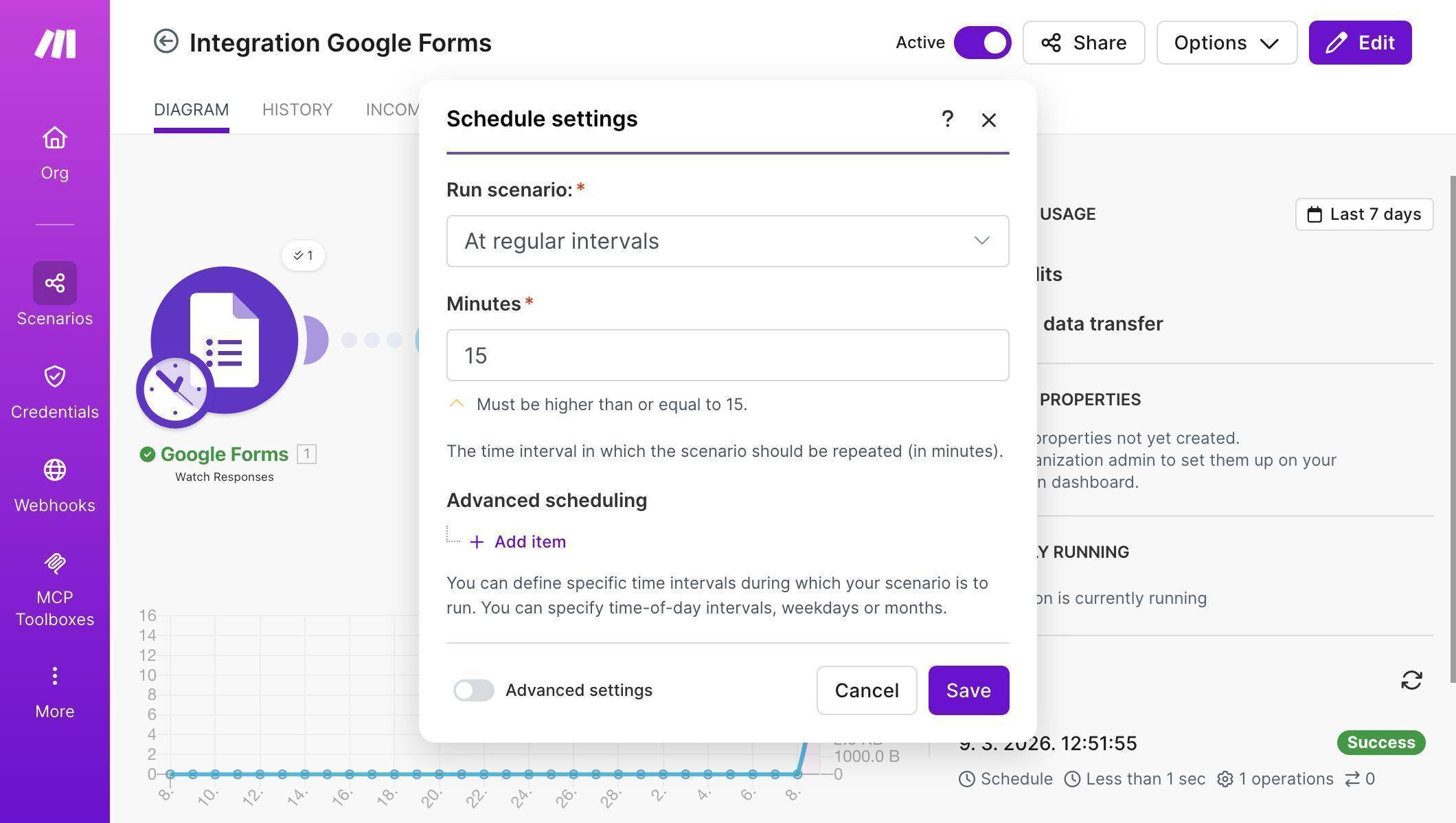Switch to the DIAGRAM tab

click(x=191, y=109)
